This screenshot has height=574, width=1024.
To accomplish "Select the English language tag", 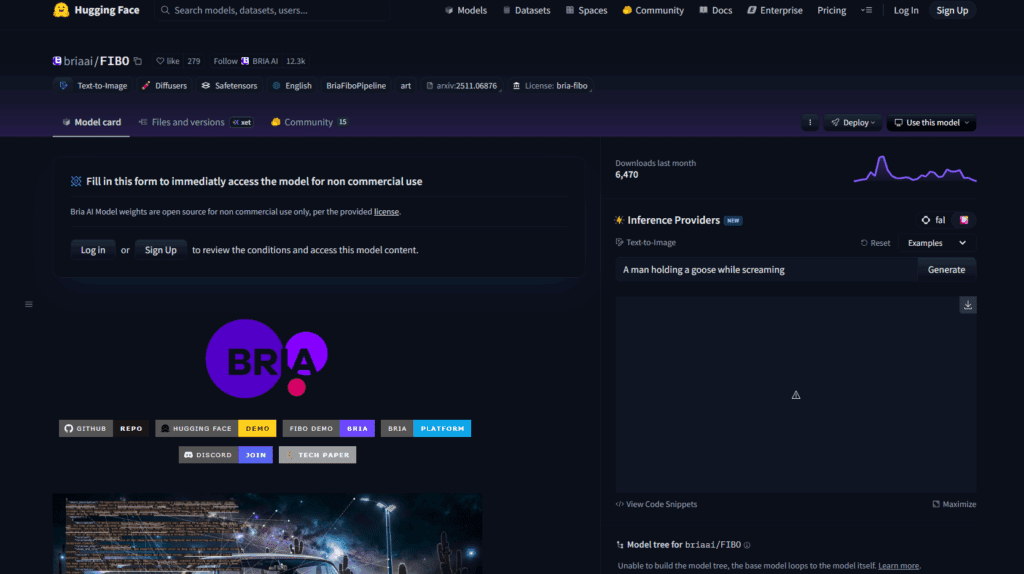I will pyautogui.click(x=292, y=86).
